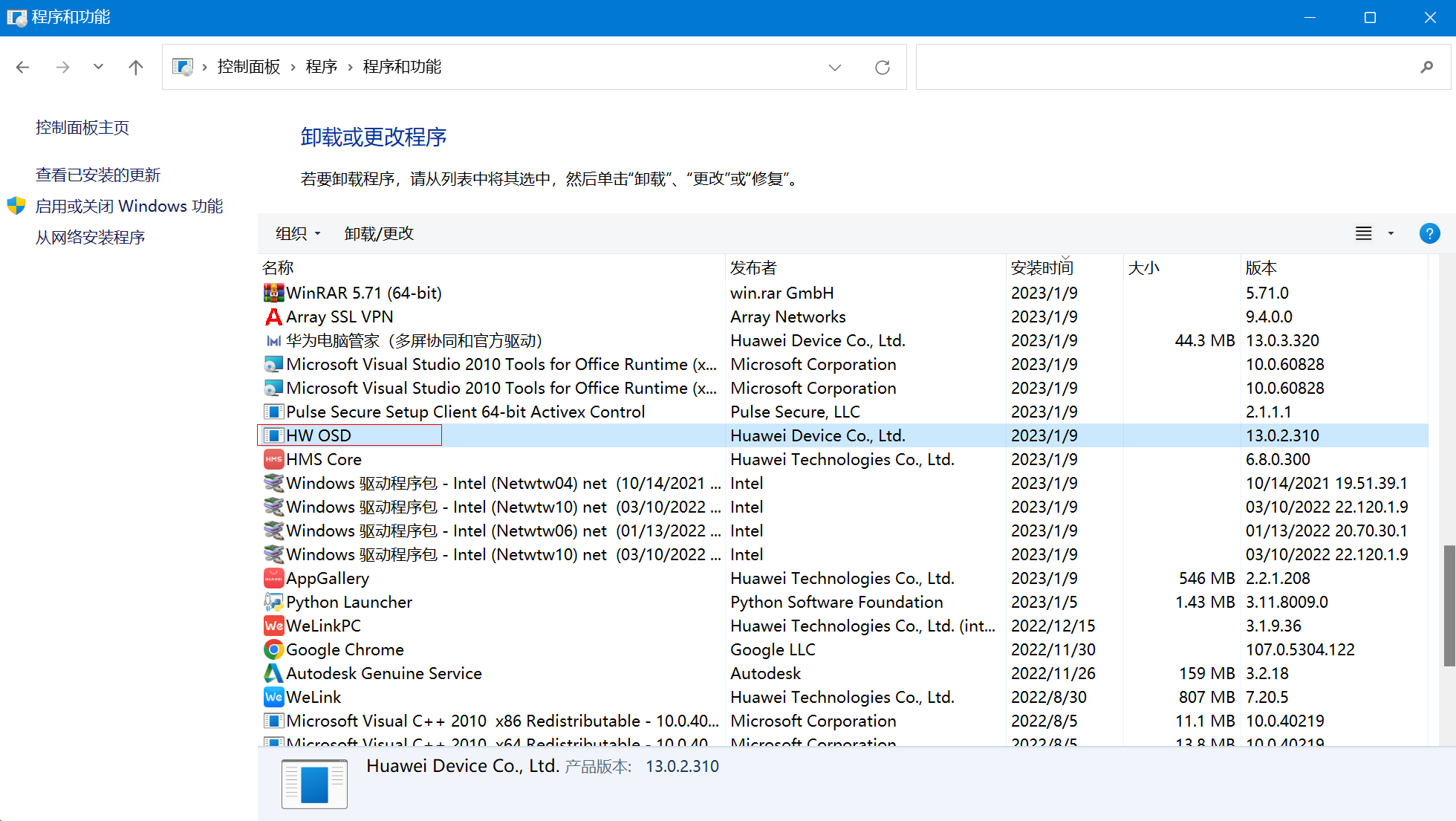Sort by the 名称 column header
This screenshot has height=821, width=1456.
492,267
